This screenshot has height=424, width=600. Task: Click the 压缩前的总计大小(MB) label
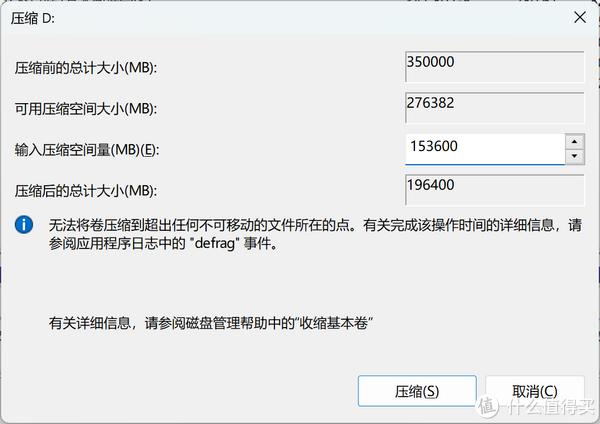86,68
